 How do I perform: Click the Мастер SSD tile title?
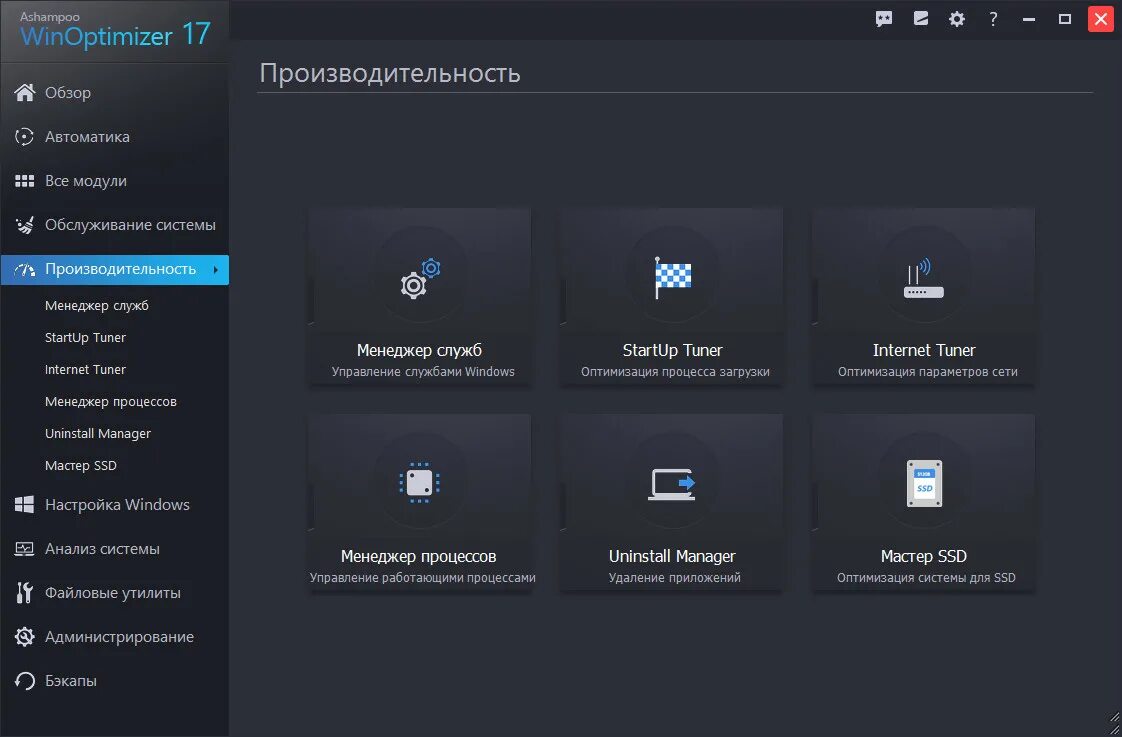tap(924, 557)
